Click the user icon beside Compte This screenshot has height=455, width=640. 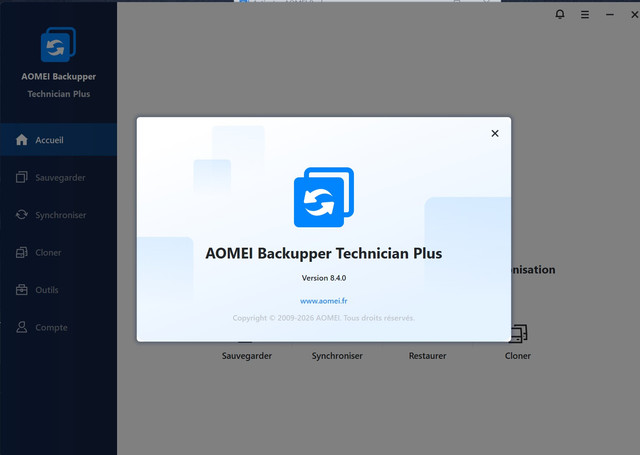(22, 327)
